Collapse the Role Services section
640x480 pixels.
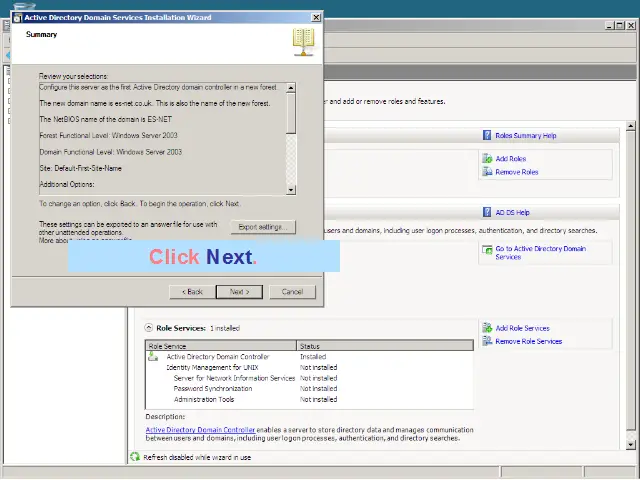coord(149,328)
